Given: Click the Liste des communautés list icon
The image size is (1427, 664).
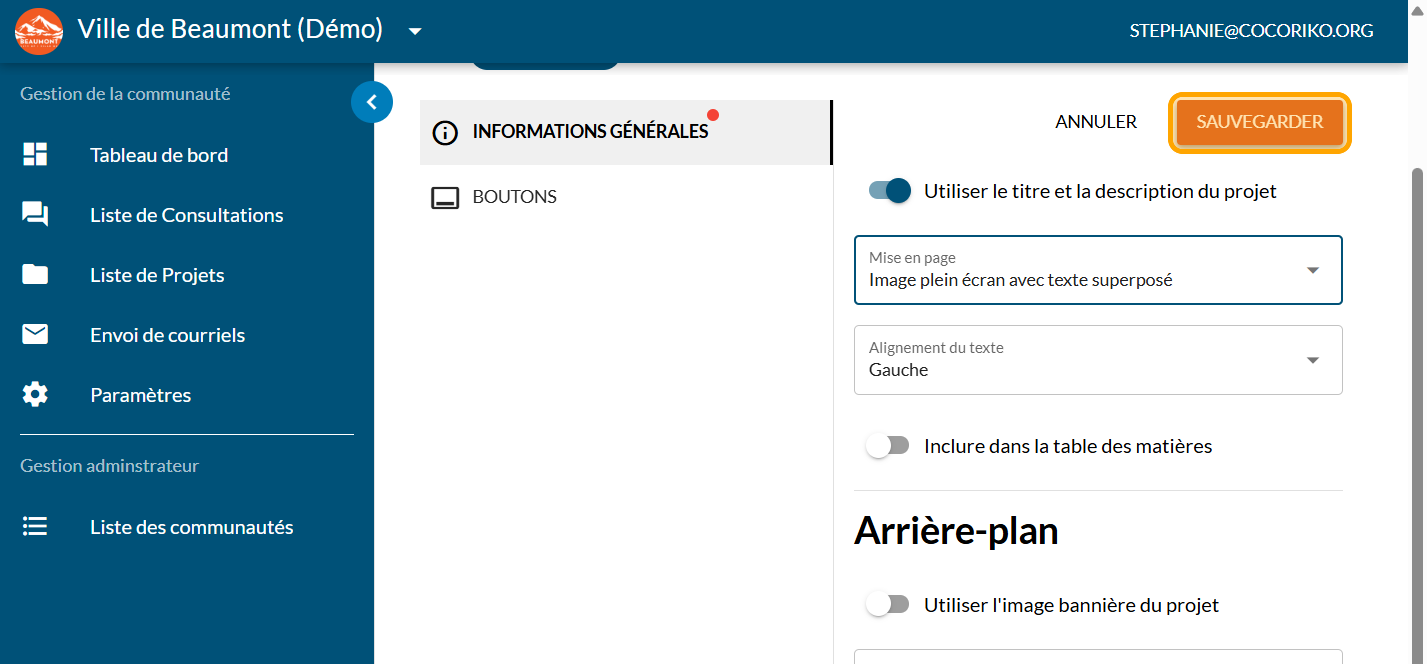Looking at the screenshot, I should coord(35,527).
